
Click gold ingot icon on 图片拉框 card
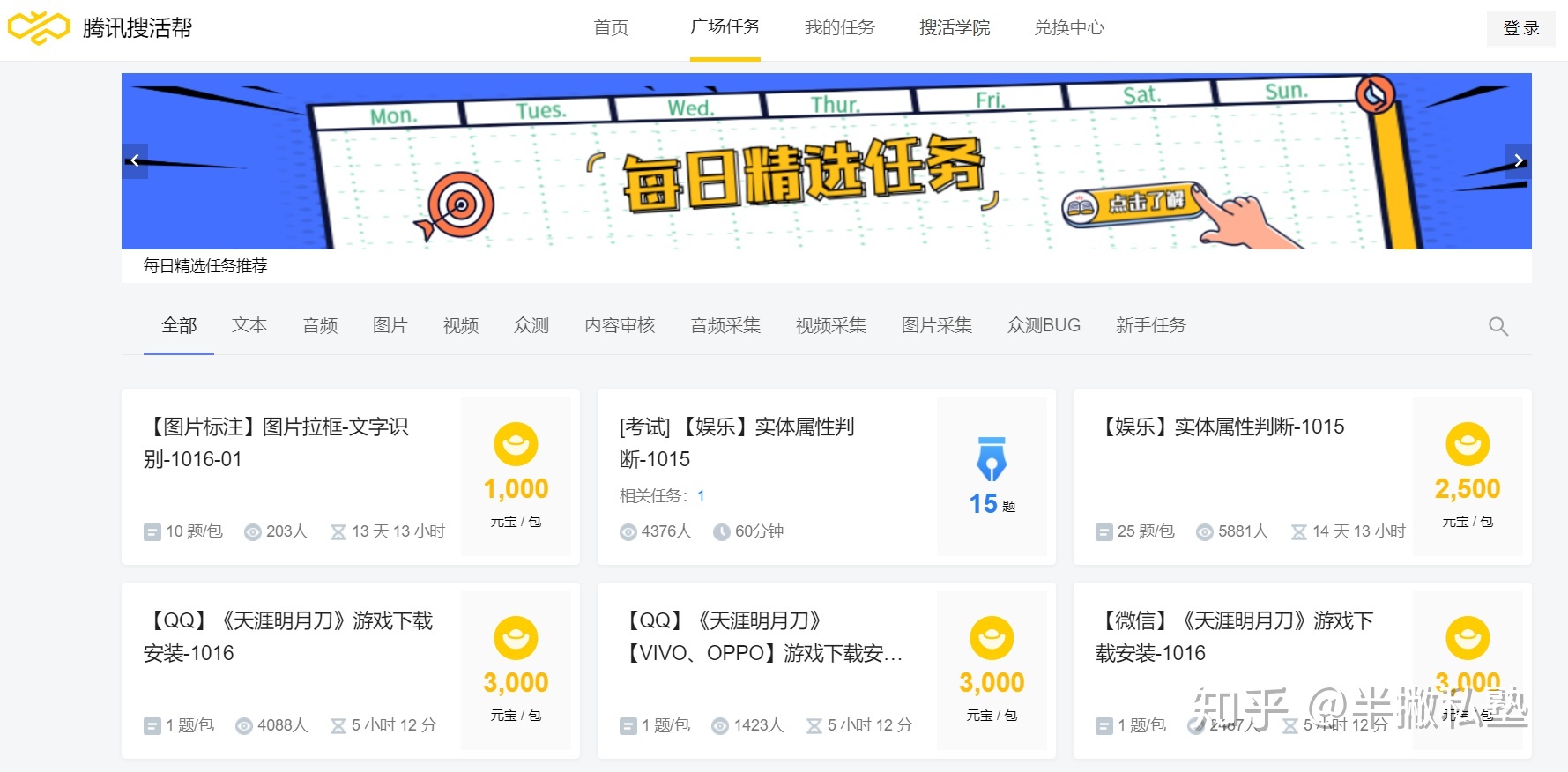[x=516, y=444]
